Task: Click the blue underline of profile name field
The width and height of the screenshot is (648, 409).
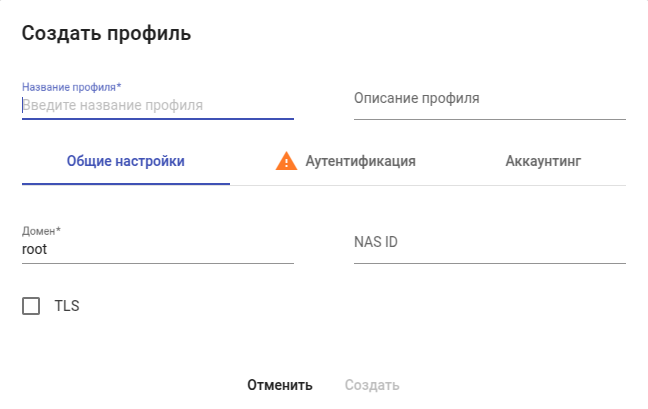Action: pyautogui.click(x=158, y=119)
